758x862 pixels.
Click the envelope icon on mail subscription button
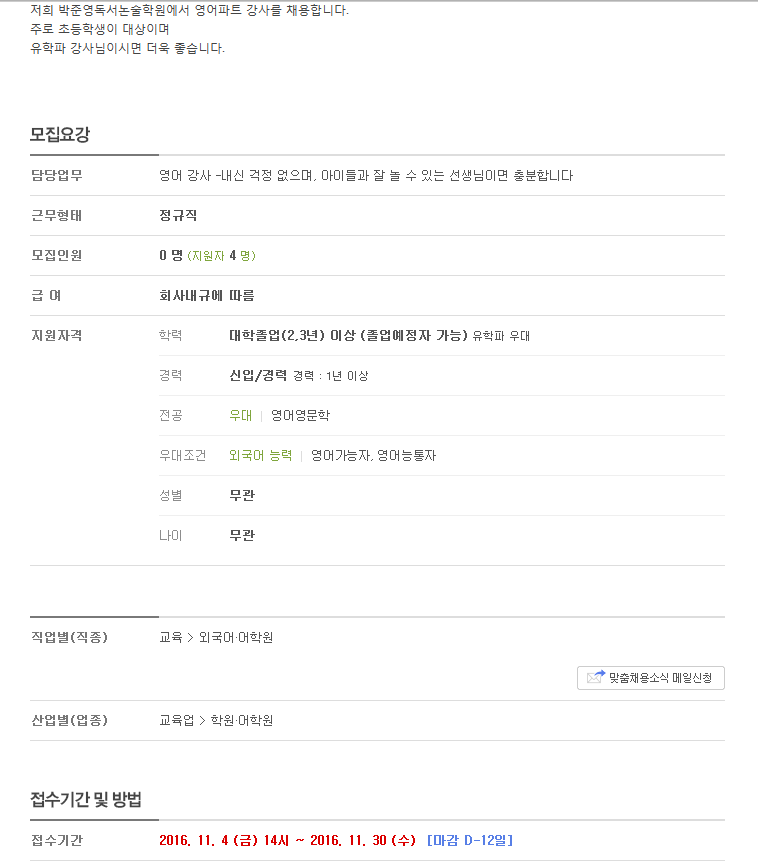(595, 677)
